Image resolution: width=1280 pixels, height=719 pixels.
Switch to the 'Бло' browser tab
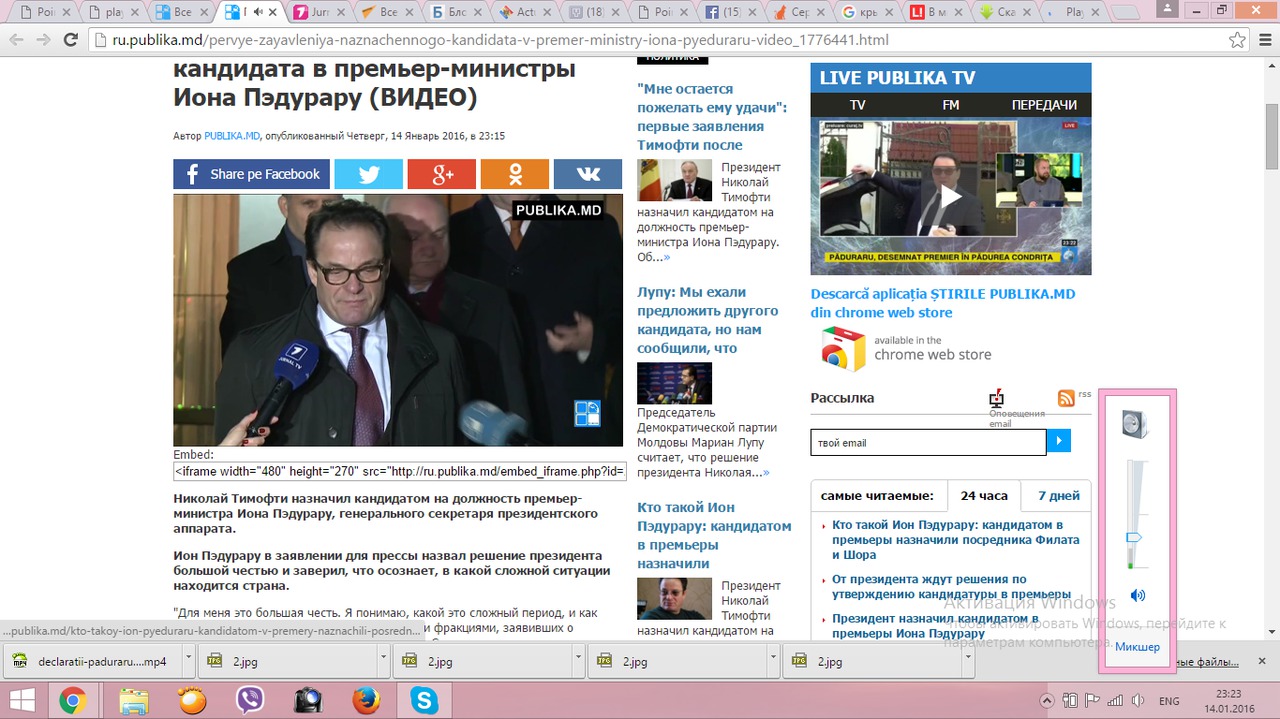pos(454,13)
